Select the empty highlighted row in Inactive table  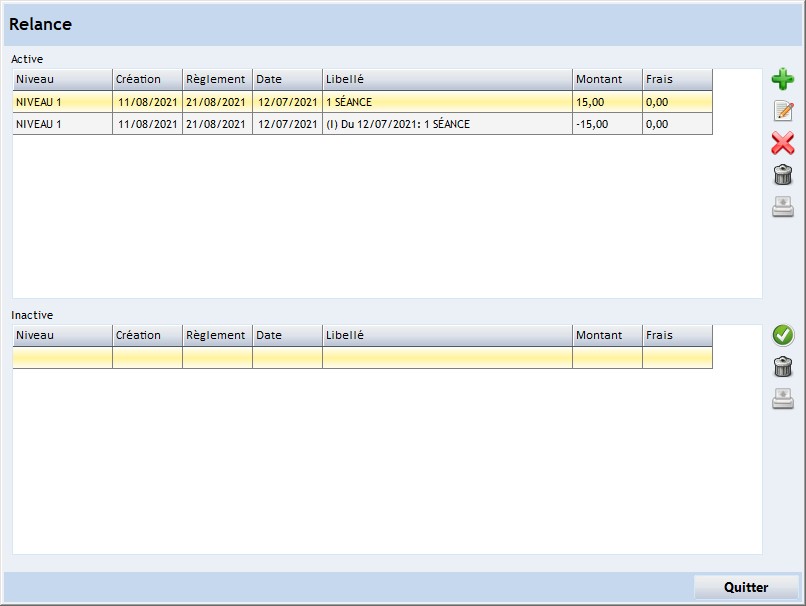coord(362,358)
